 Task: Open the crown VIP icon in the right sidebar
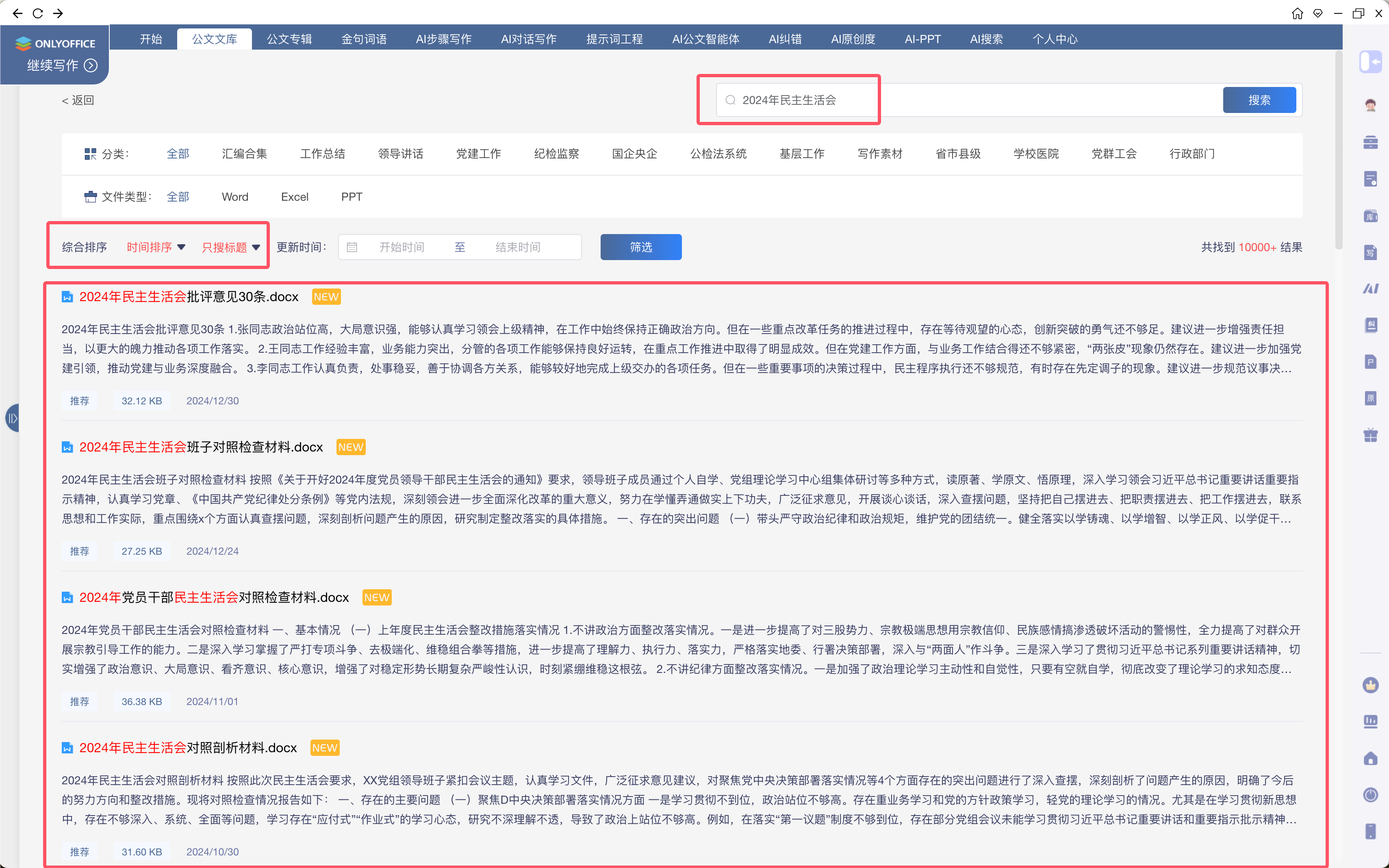[1371, 685]
